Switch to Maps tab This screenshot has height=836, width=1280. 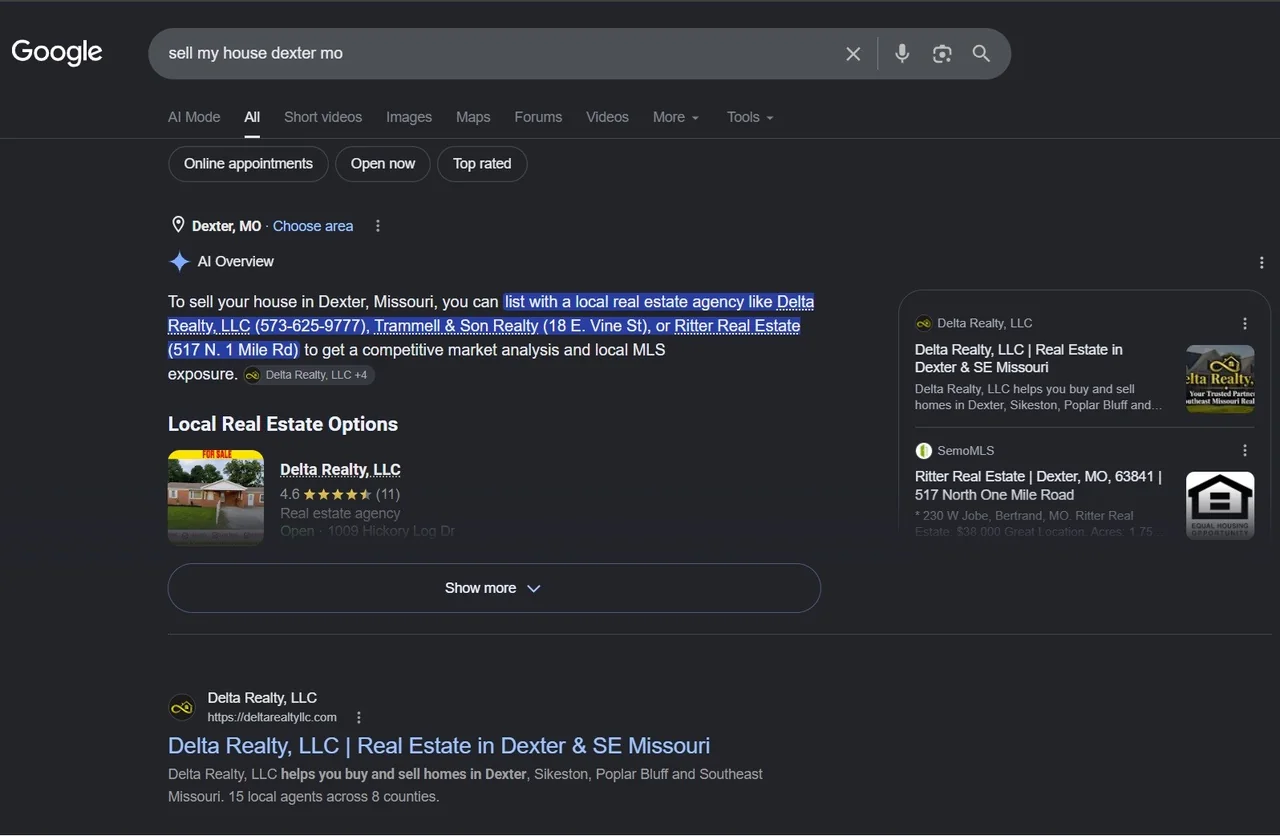(473, 117)
